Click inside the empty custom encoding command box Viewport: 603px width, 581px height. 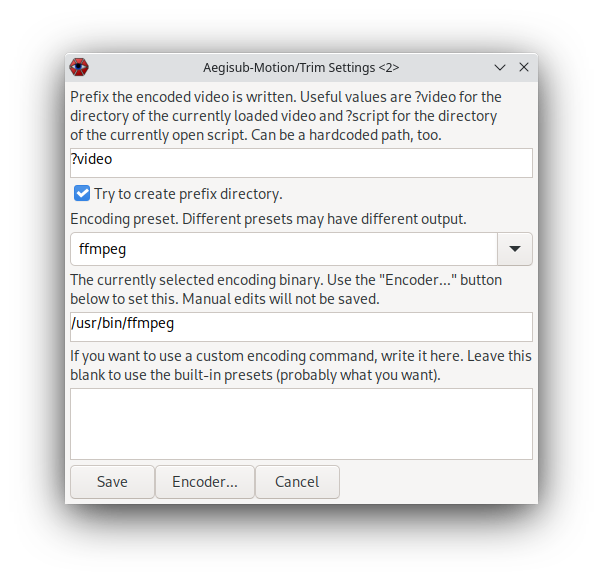click(x=301, y=424)
